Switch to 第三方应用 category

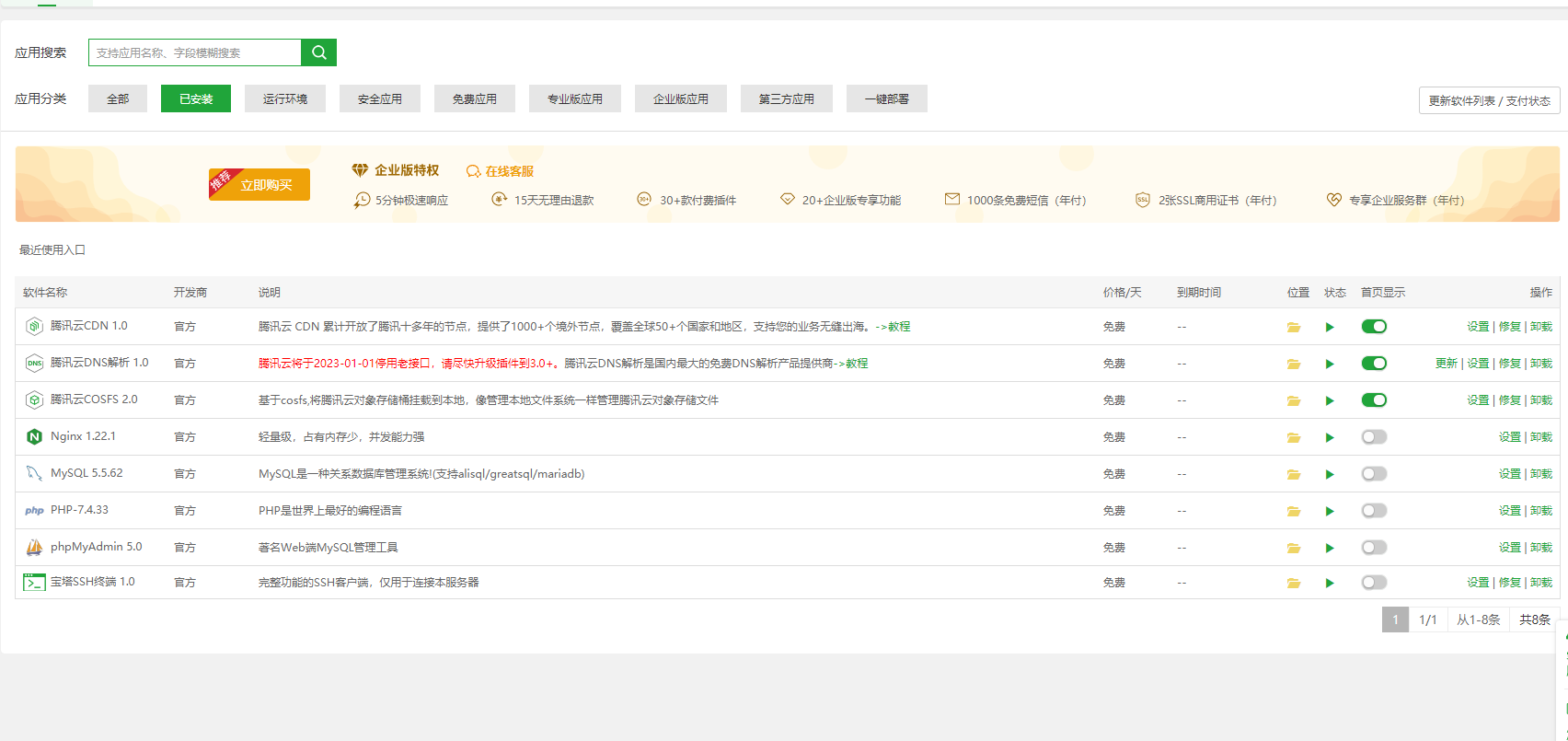tap(787, 98)
